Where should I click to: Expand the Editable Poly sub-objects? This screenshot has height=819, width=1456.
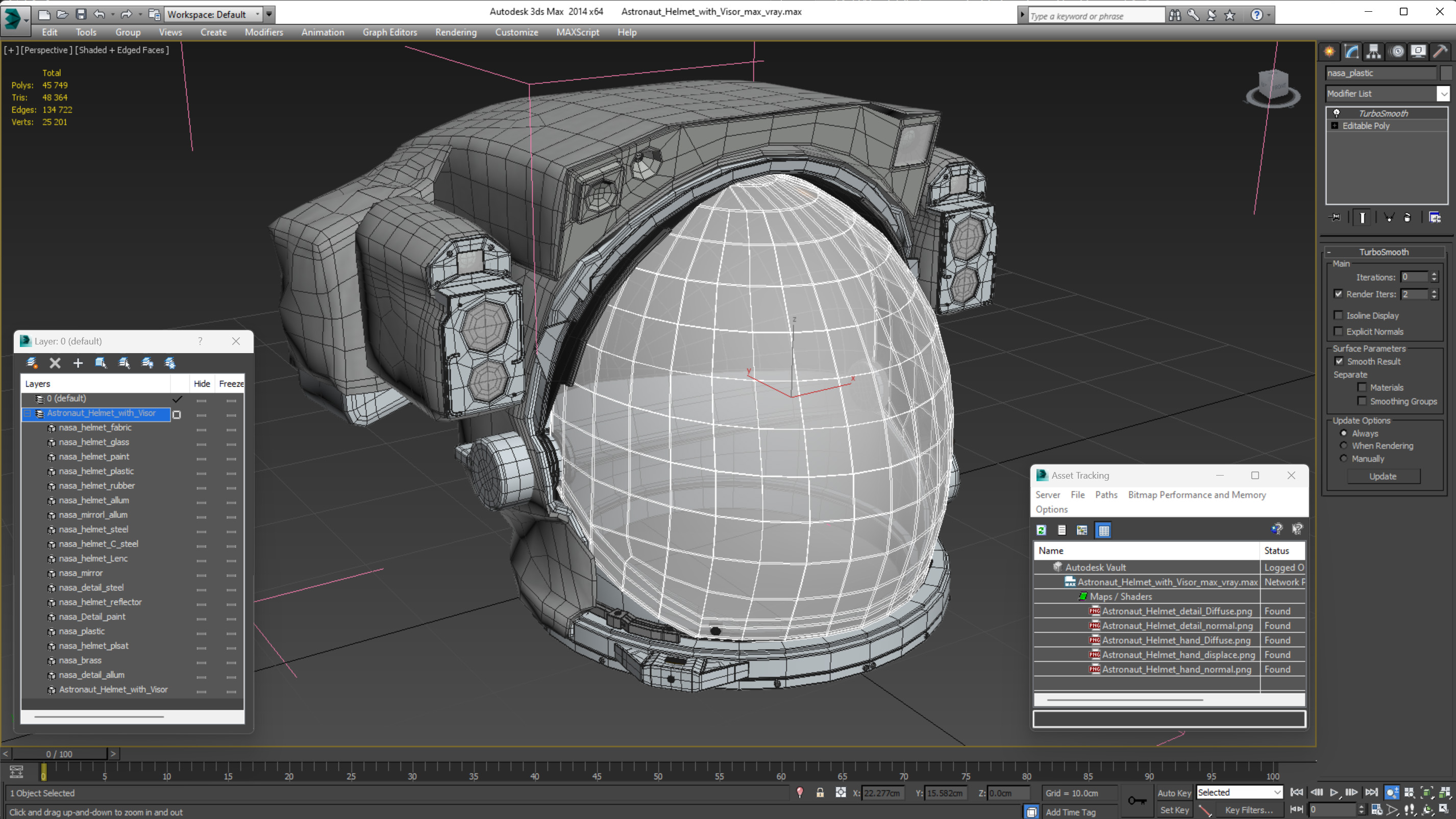click(1335, 126)
